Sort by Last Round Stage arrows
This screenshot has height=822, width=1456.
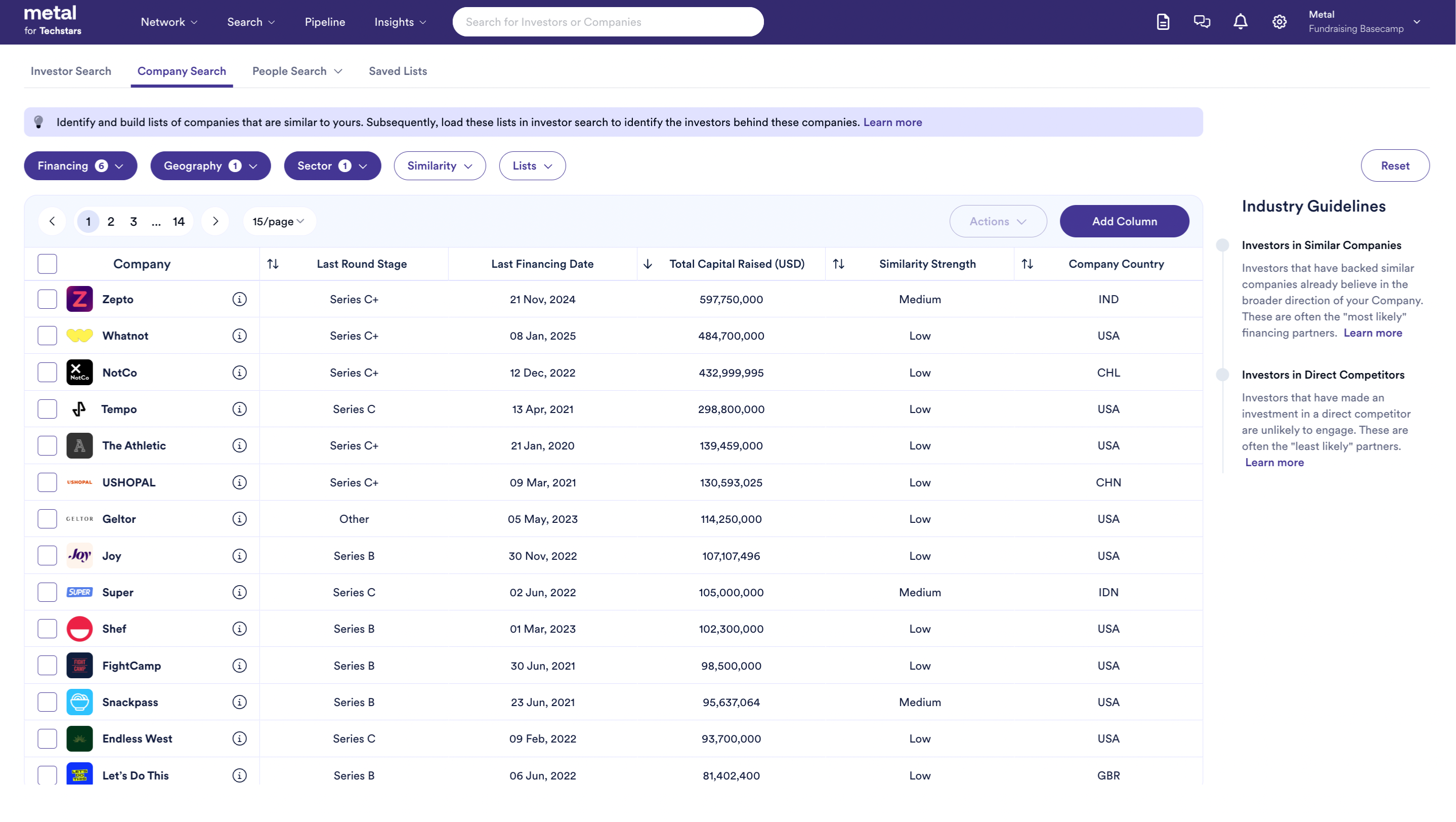273,264
